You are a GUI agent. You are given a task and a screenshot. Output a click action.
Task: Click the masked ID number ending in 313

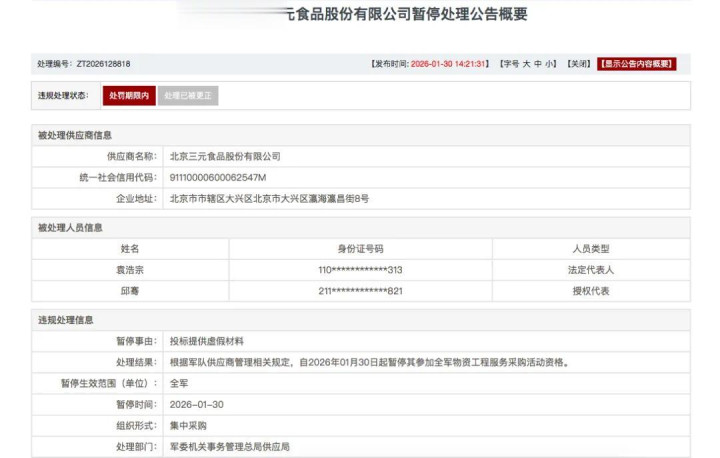coord(360,270)
